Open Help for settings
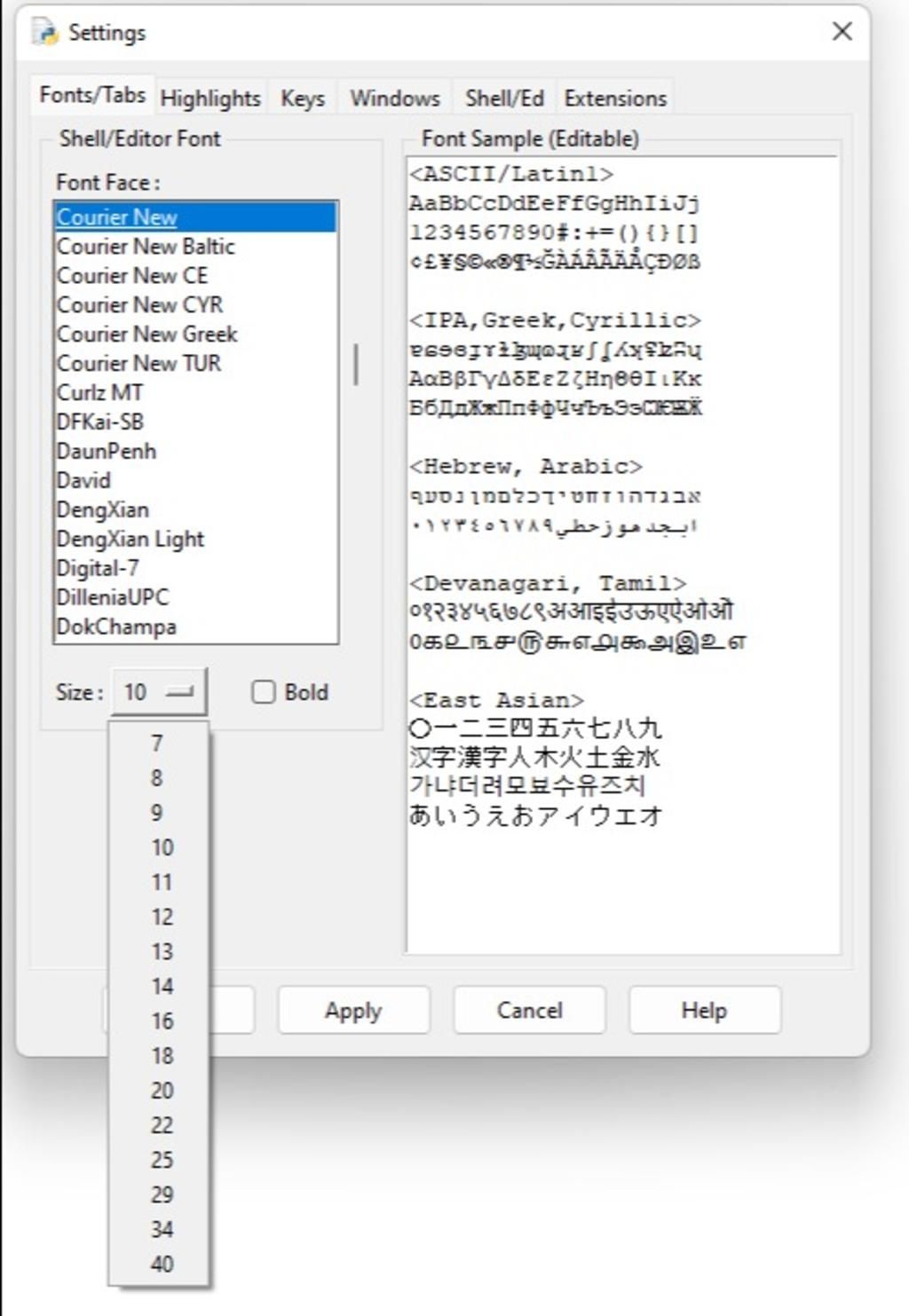This screenshot has width=909, height=1316. pyautogui.click(x=705, y=1010)
